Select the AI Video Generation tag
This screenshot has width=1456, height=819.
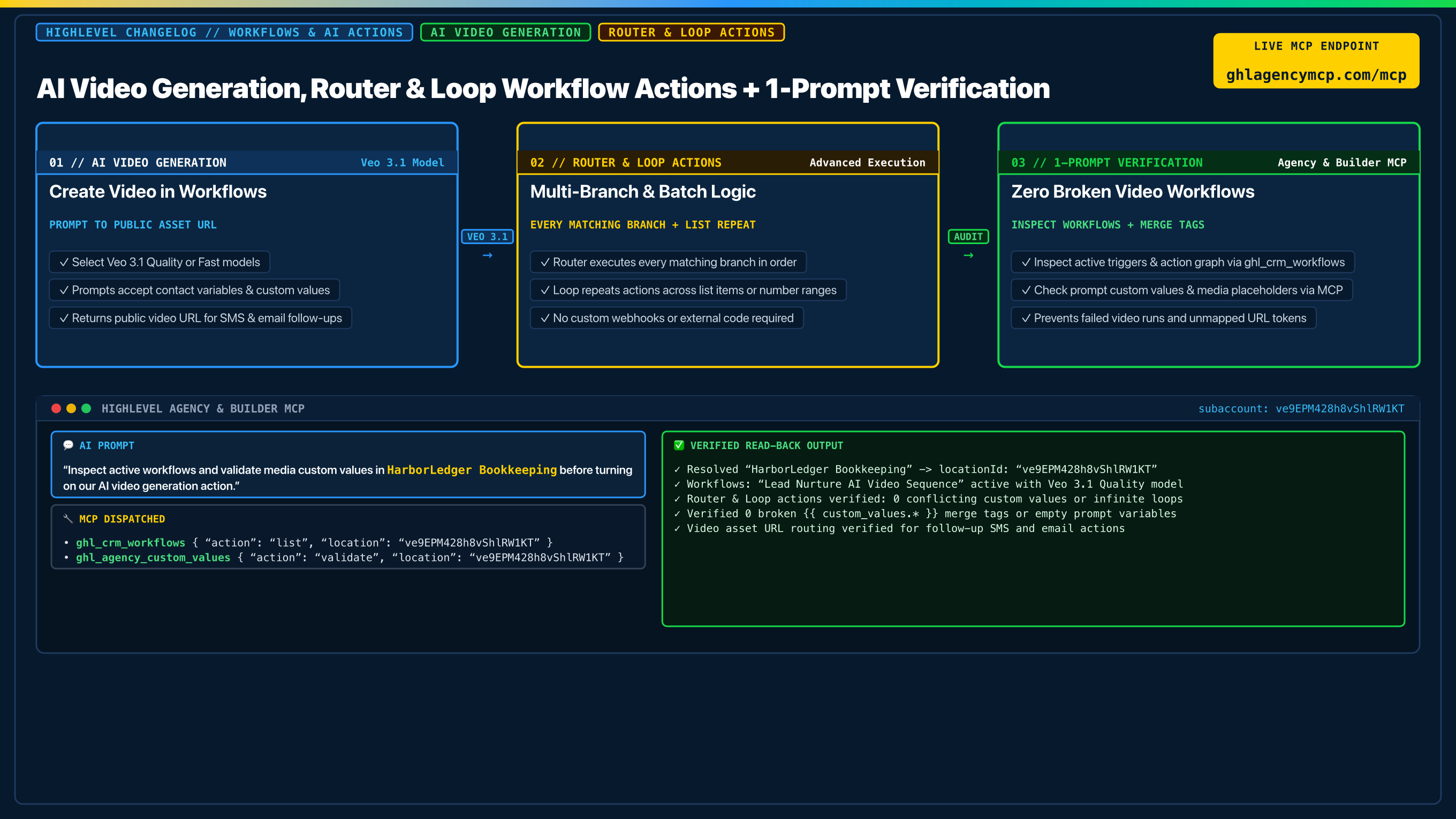coord(505,32)
